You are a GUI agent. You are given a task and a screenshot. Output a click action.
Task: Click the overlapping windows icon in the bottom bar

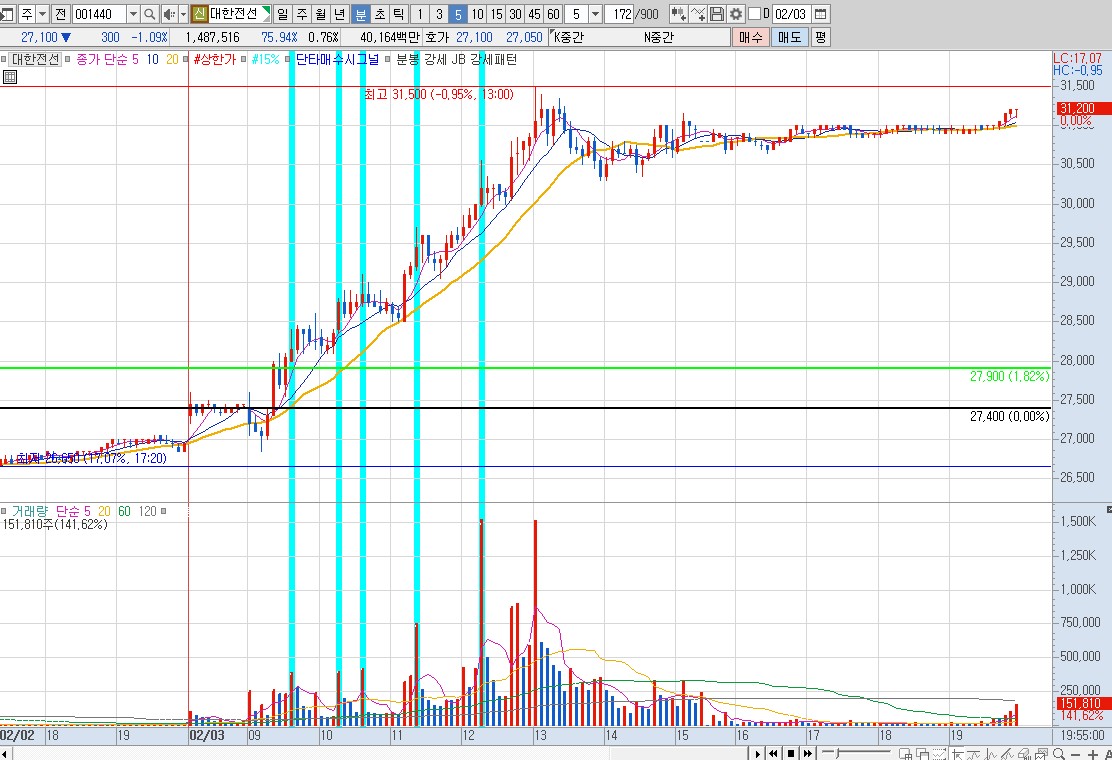point(923,754)
